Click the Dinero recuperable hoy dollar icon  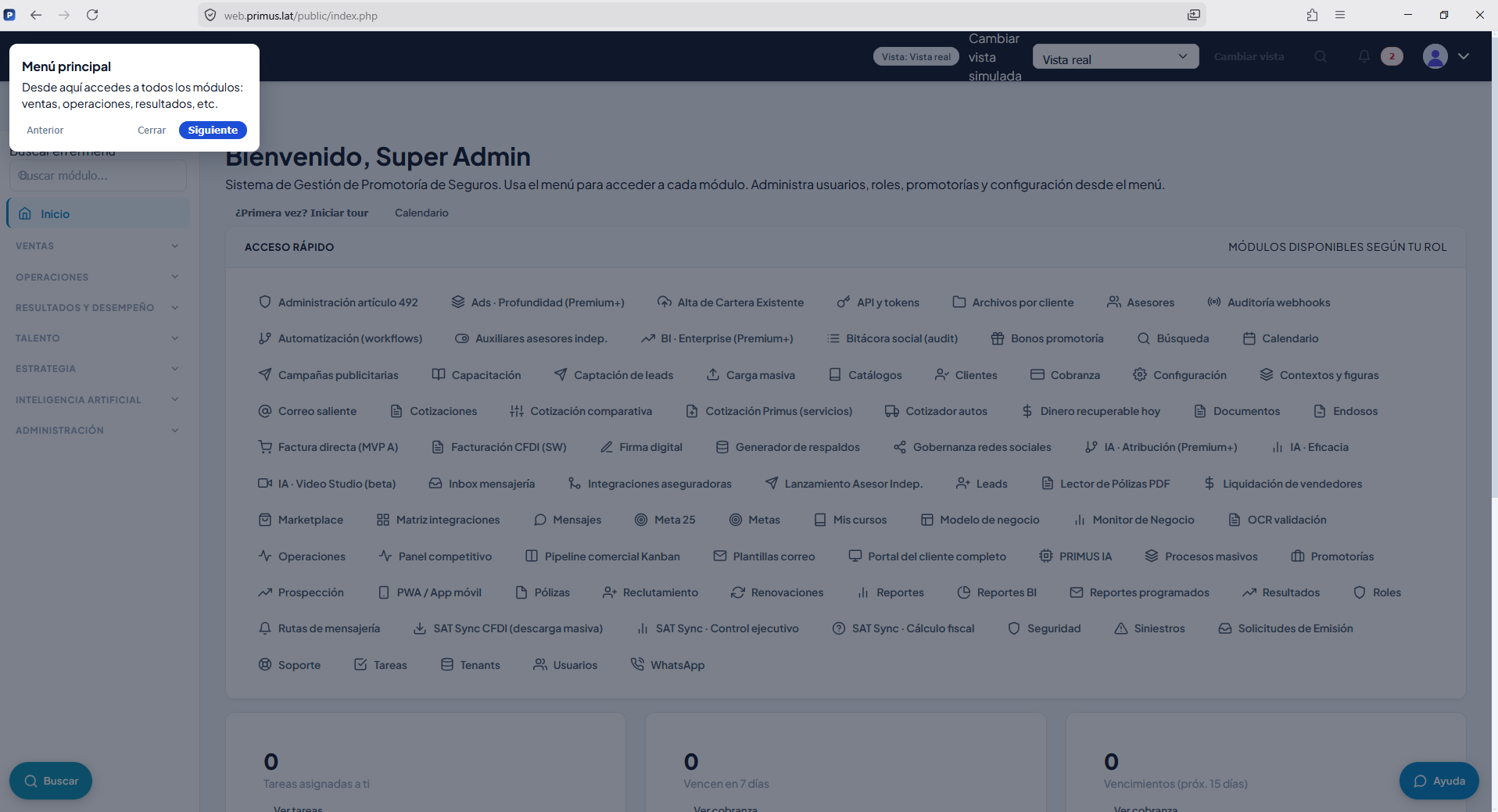1027,411
